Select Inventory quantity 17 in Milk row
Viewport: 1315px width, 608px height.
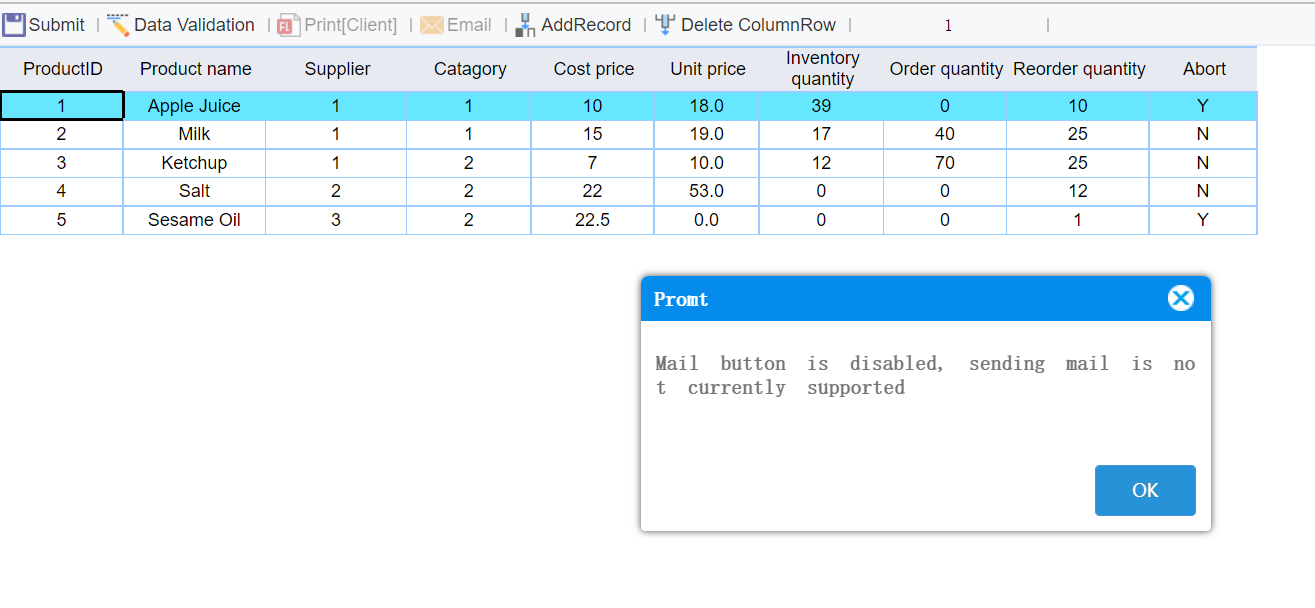(x=822, y=134)
